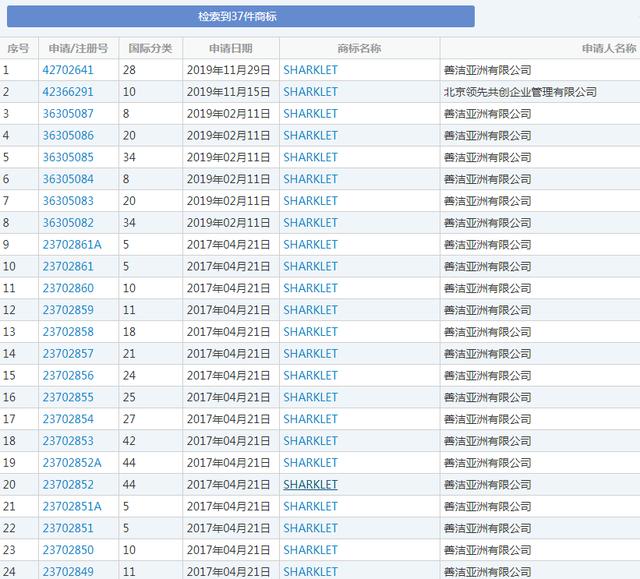Open registration number 23702857 link
Image resolution: width=640 pixels, height=579 pixels.
(68, 354)
